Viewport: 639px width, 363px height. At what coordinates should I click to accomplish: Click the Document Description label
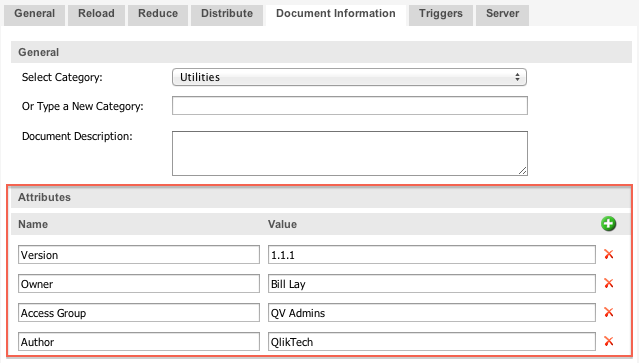[x=77, y=136]
